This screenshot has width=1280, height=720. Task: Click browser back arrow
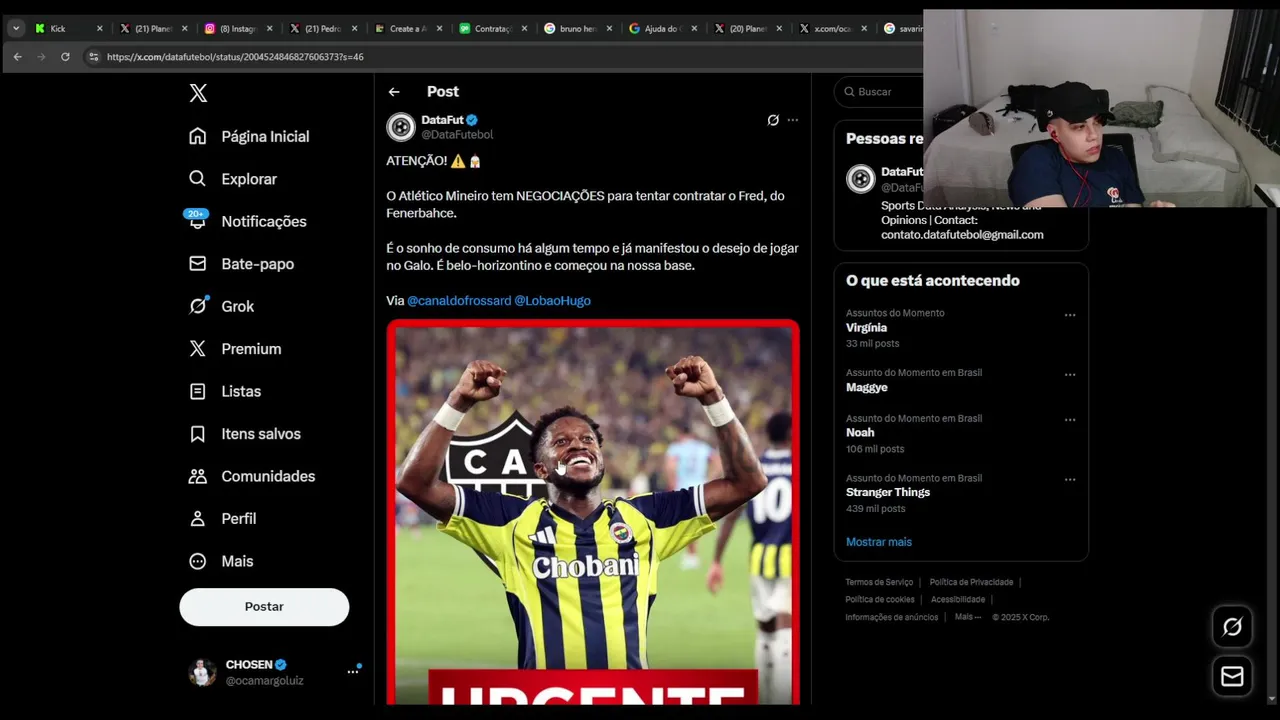17,57
